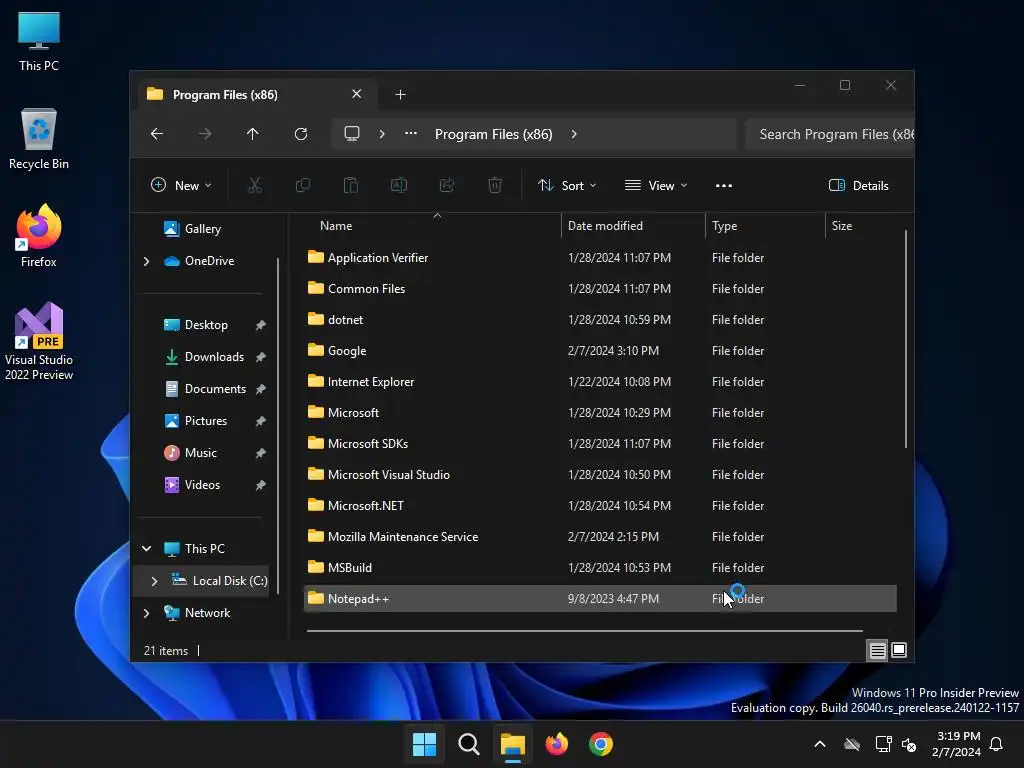Launch Firefox from the taskbar
The height and width of the screenshot is (768, 1024).
click(x=556, y=744)
